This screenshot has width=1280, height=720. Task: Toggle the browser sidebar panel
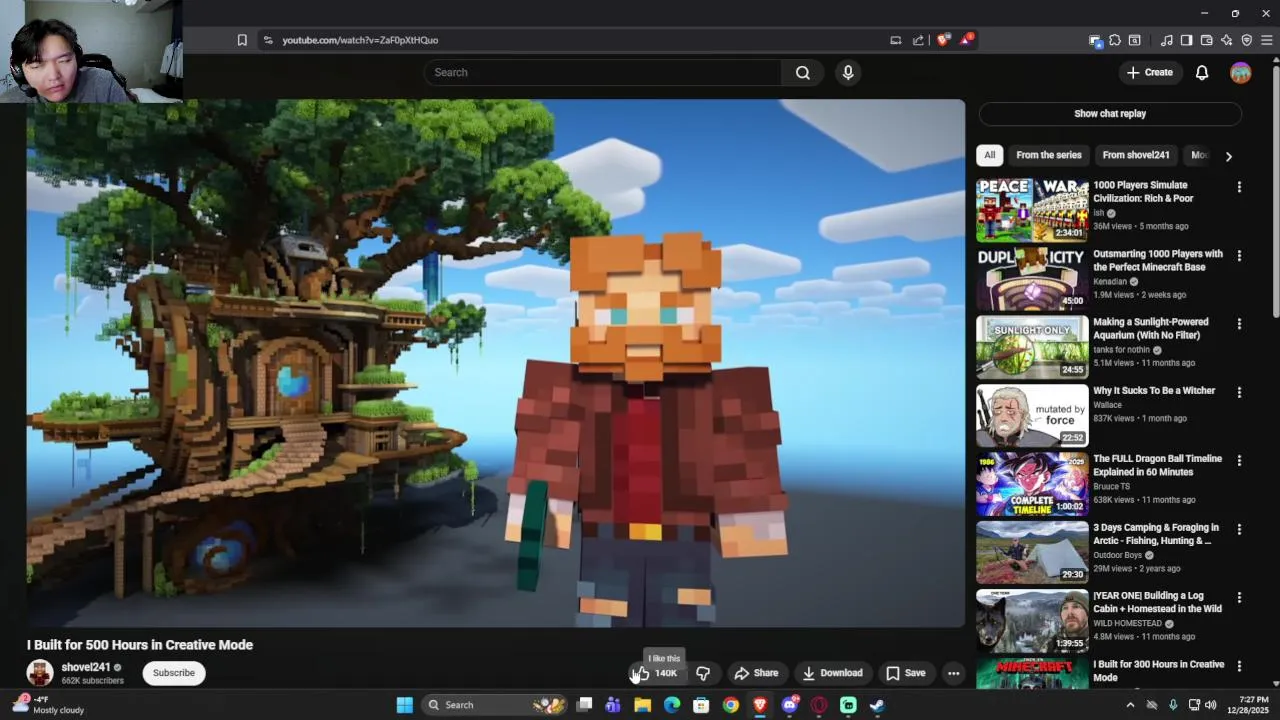[1186, 40]
